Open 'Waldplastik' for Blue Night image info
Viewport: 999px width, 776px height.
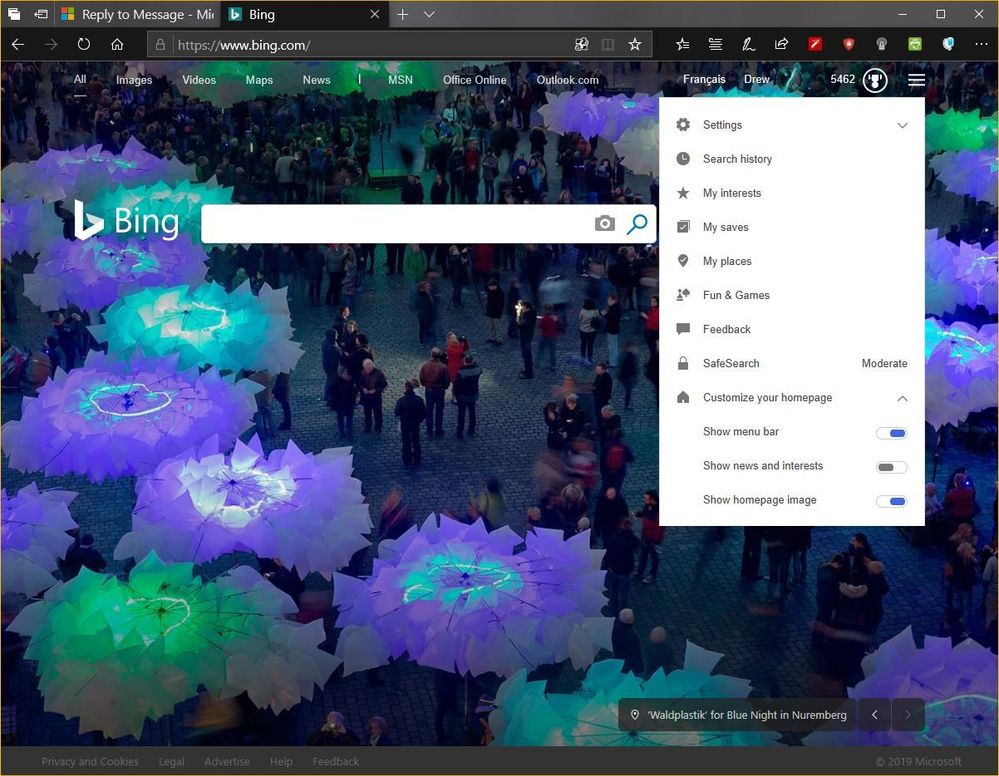point(738,715)
